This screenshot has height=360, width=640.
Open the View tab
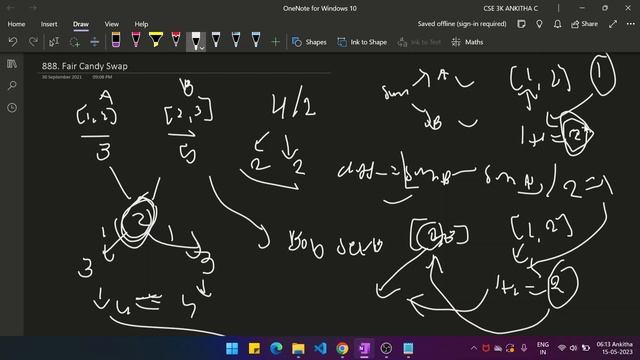click(111, 24)
